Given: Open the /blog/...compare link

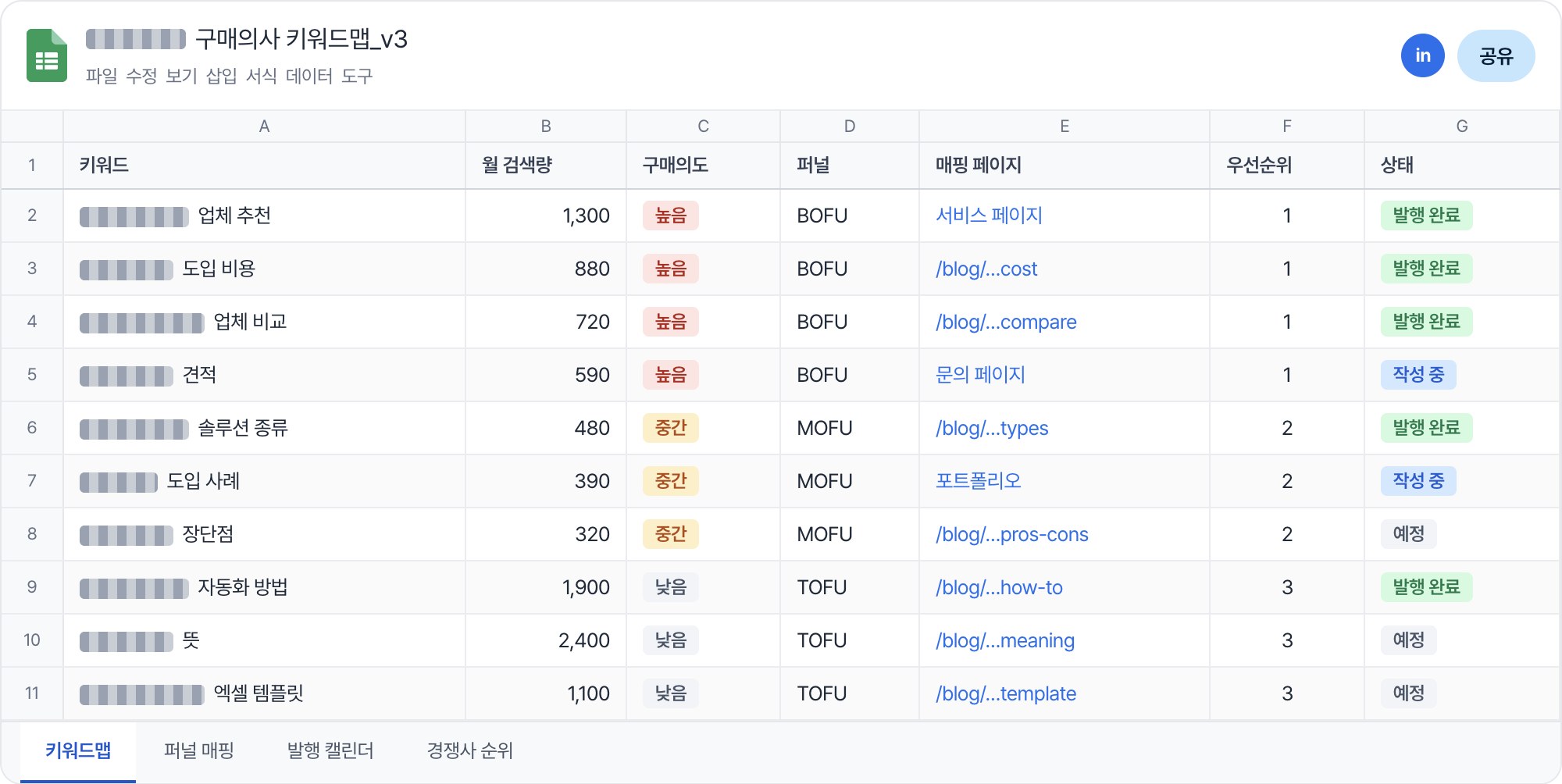Looking at the screenshot, I should pyautogui.click(x=1006, y=322).
